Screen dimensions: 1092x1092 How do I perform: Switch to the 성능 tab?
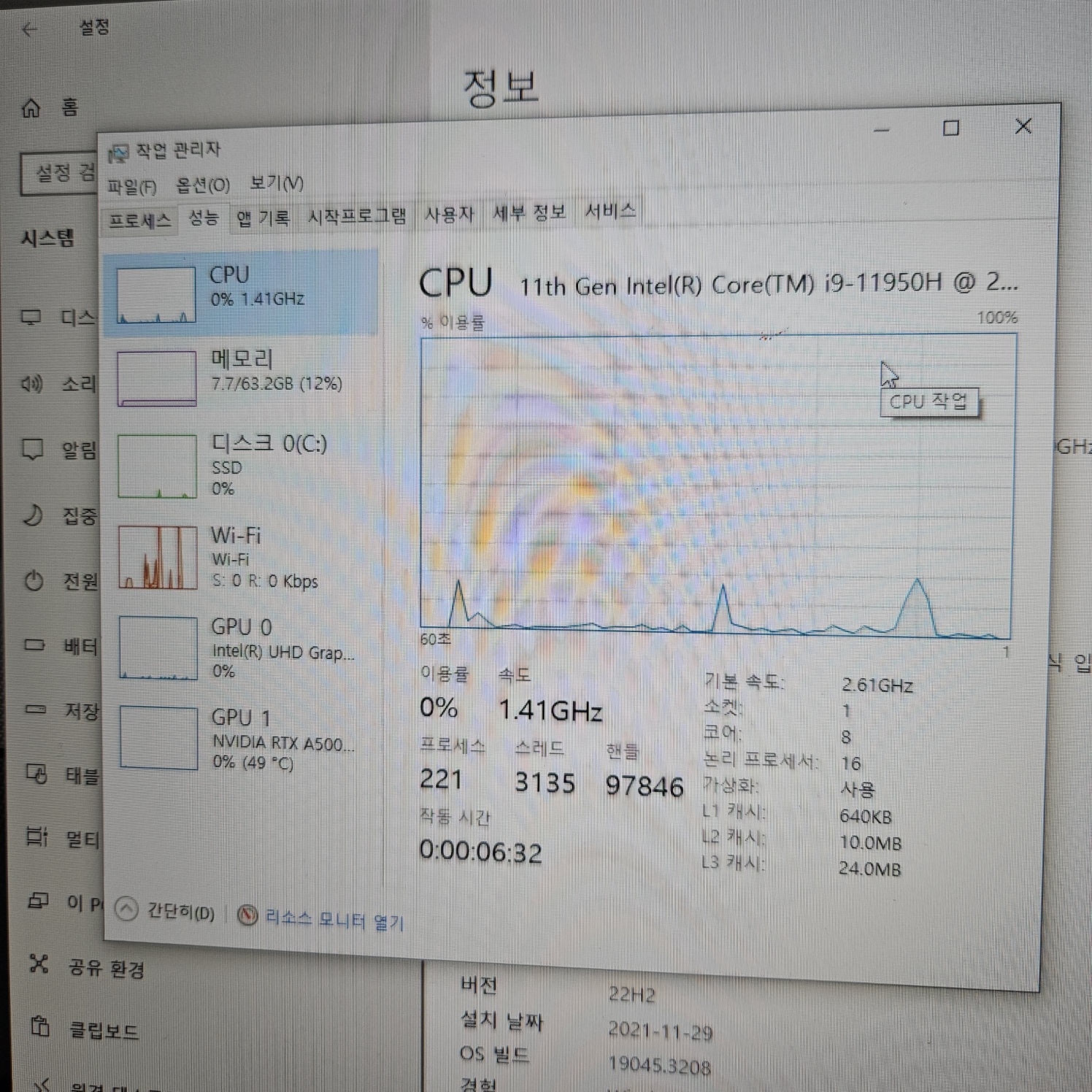[x=204, y=218]
